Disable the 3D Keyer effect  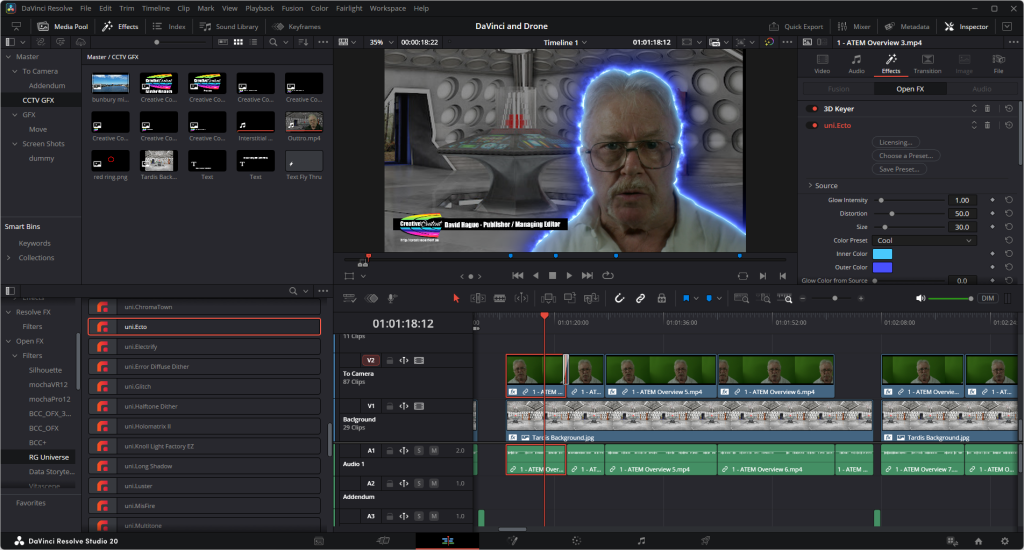[x=814, y=109]
